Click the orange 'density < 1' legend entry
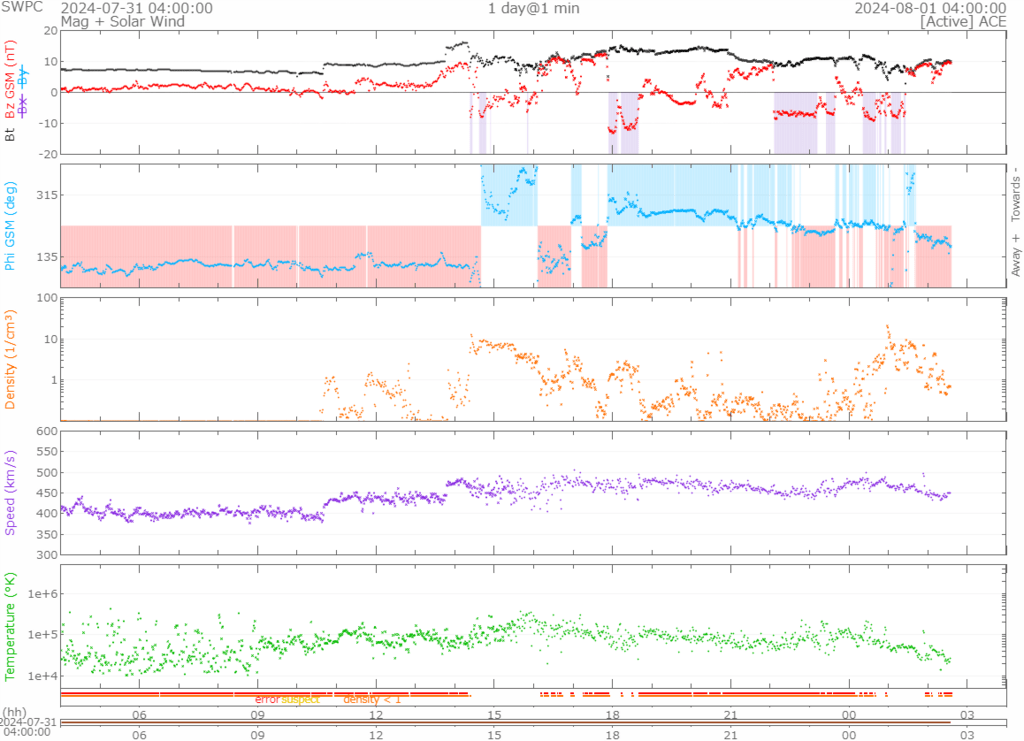 371,699
